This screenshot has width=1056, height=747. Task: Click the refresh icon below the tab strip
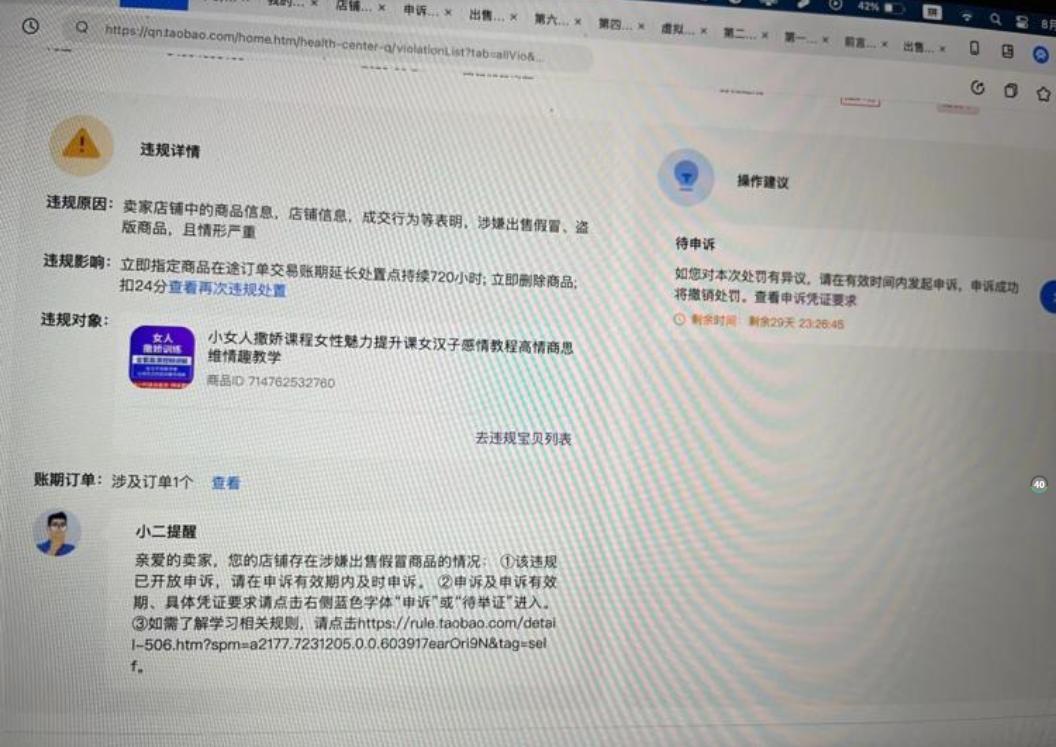click(977, 88)
